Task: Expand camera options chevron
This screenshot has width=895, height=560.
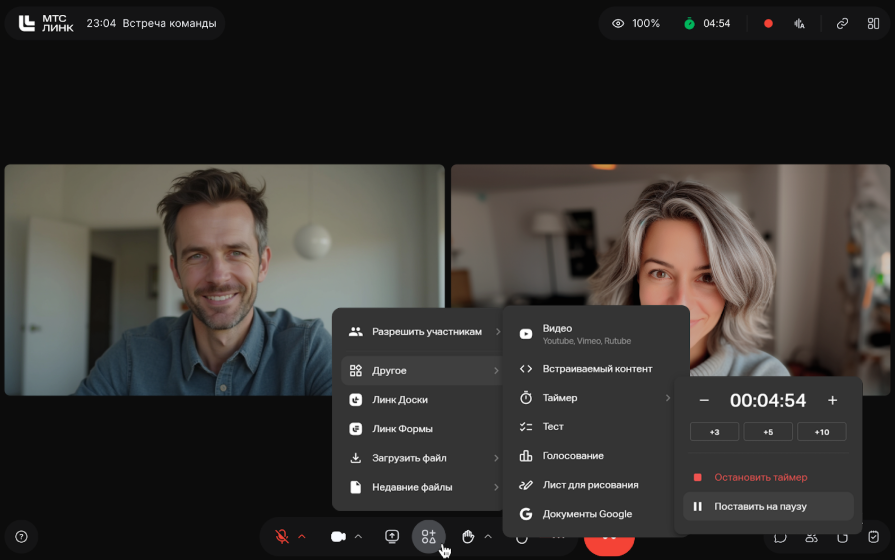Action: [358, 537]
